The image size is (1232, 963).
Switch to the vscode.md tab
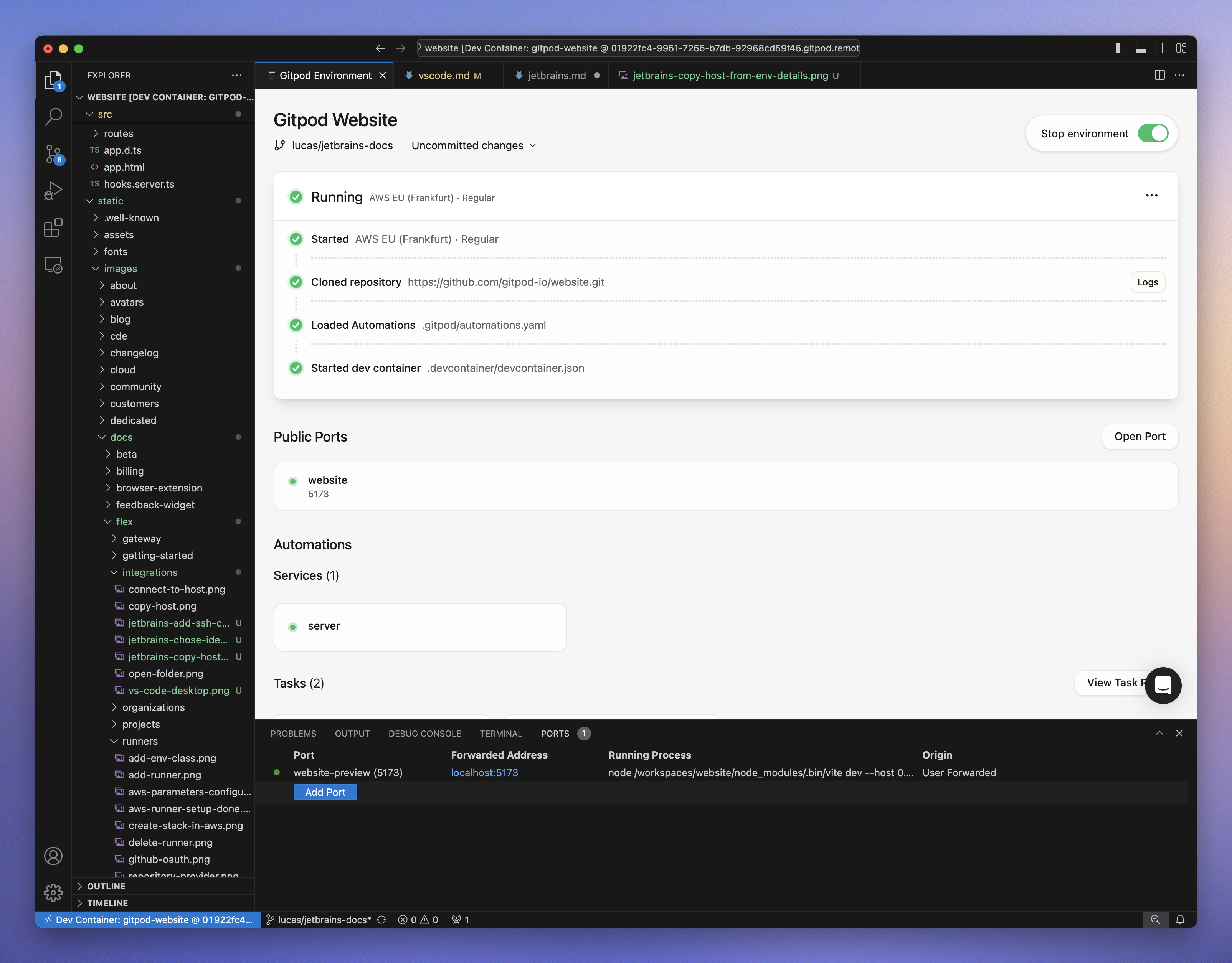443,76
